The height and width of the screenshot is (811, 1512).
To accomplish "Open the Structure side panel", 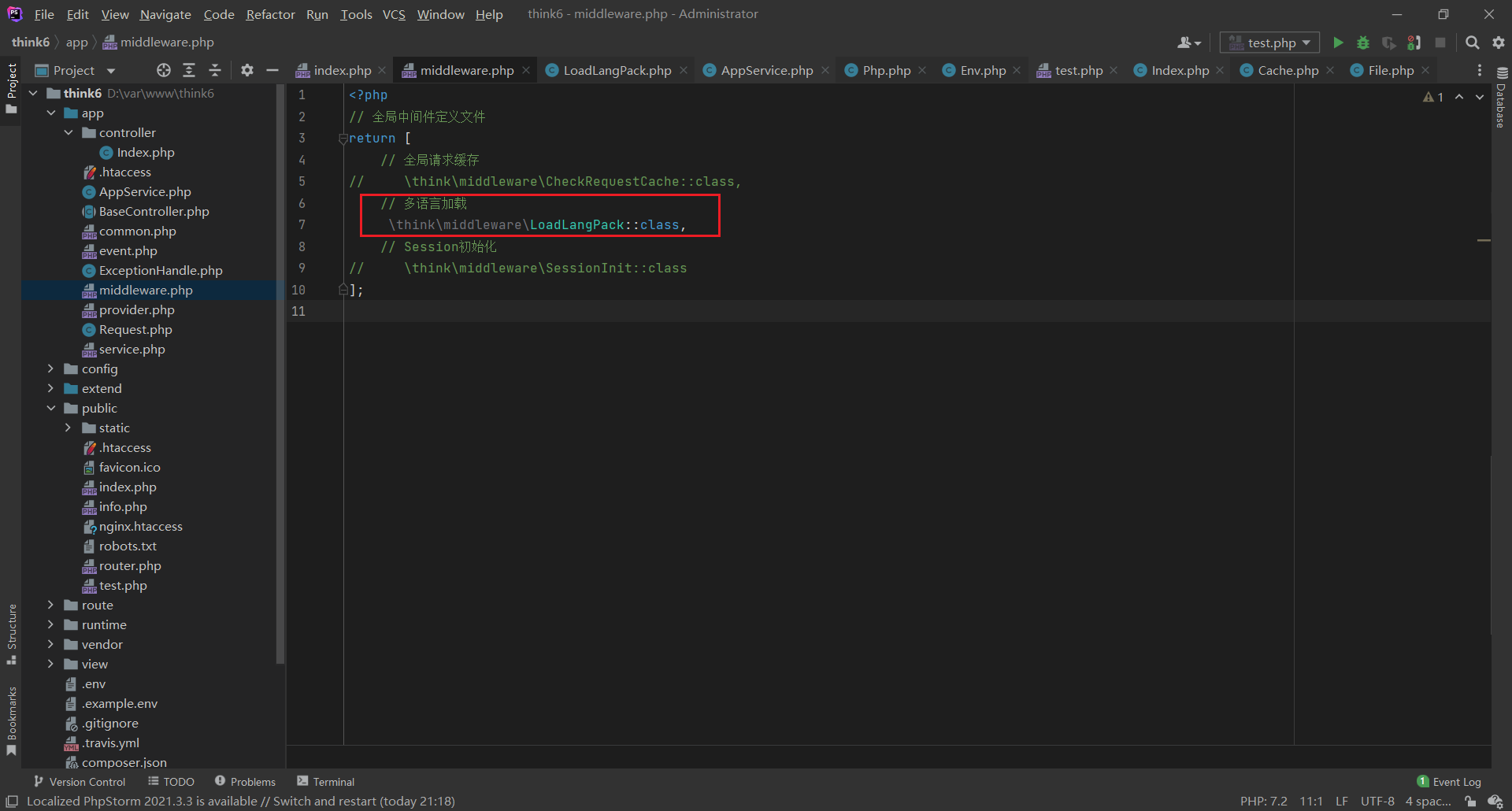I will (x=11, y=634).
